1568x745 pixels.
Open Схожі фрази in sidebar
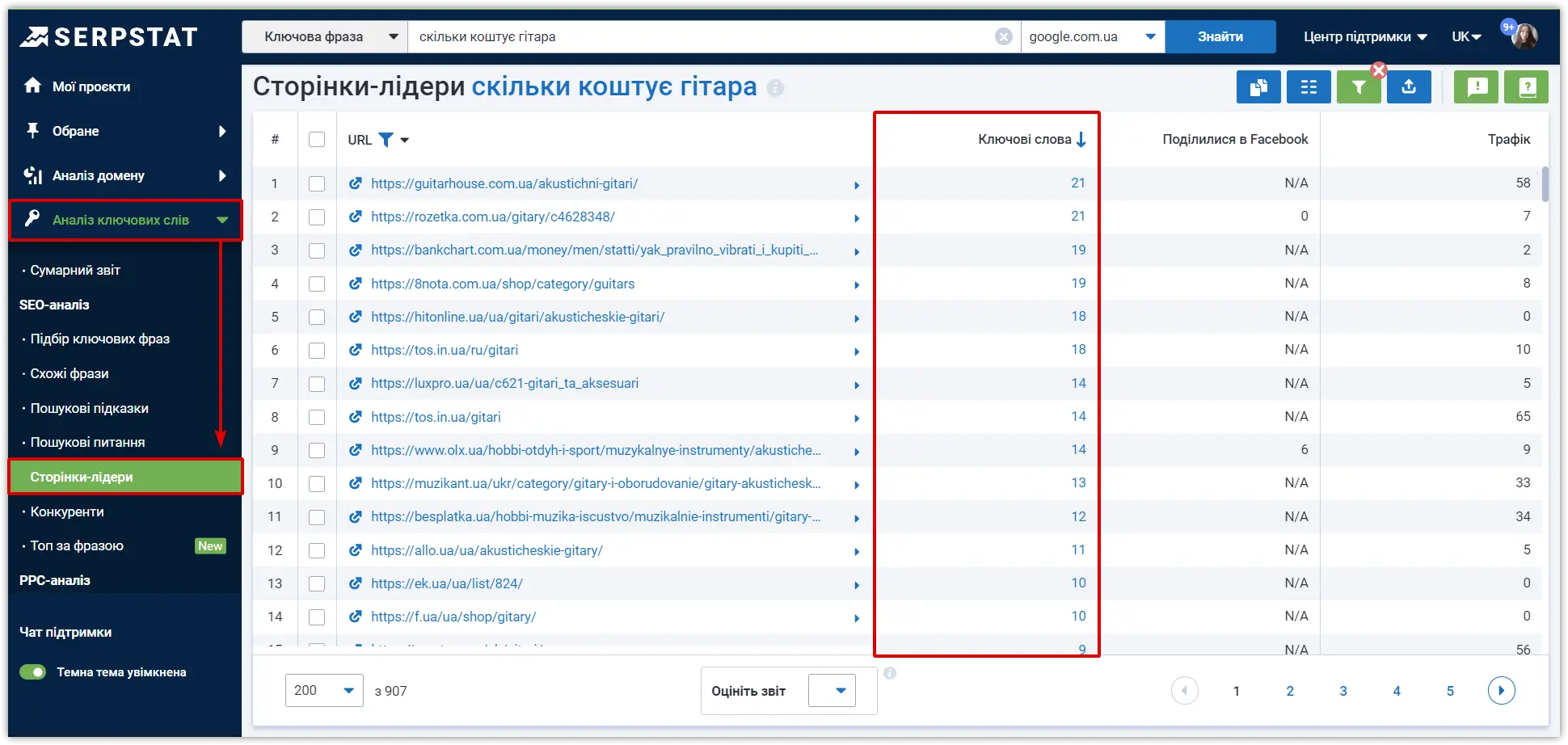pos(70,373)
